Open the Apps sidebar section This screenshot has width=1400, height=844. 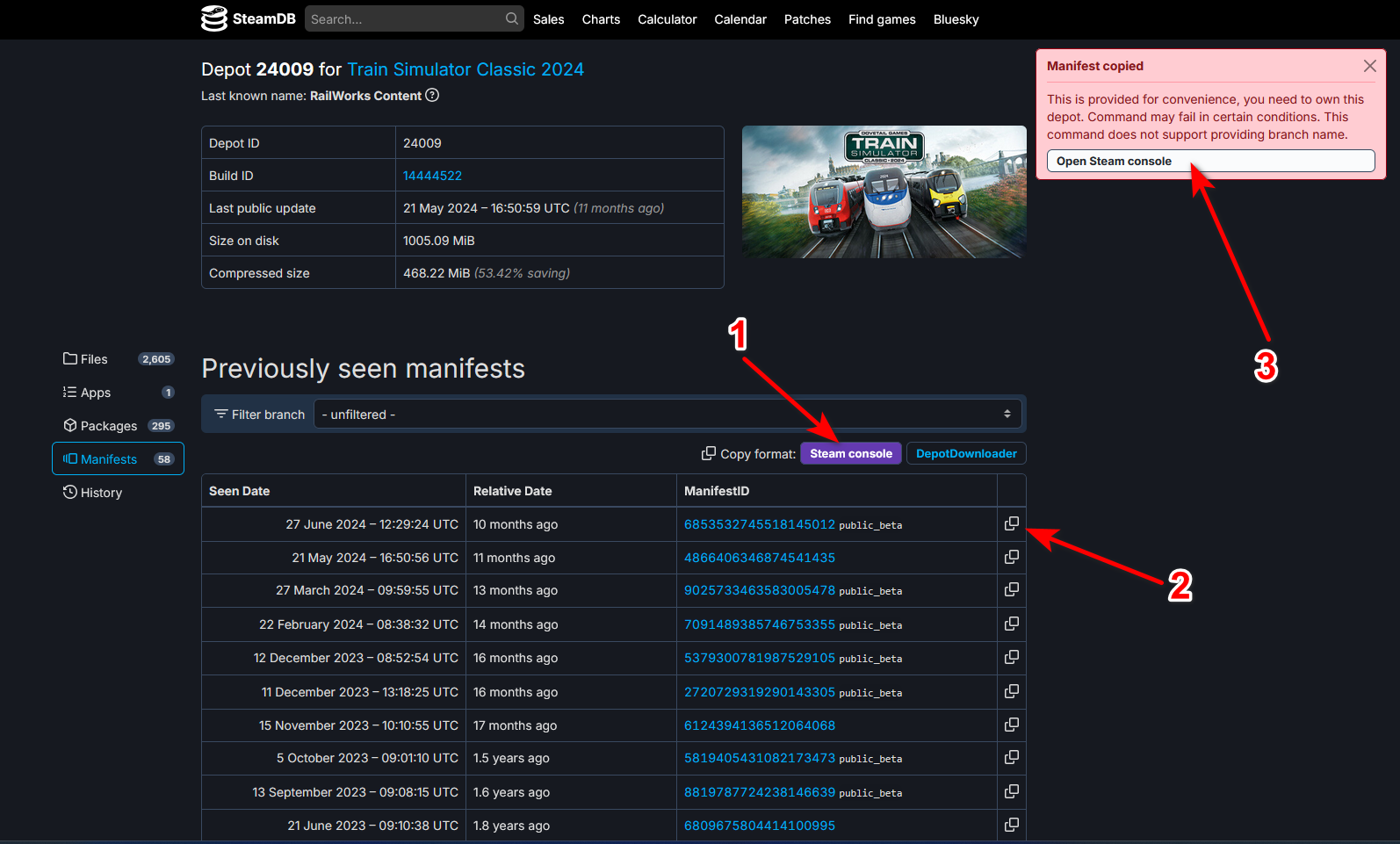[x=118, y=392]
